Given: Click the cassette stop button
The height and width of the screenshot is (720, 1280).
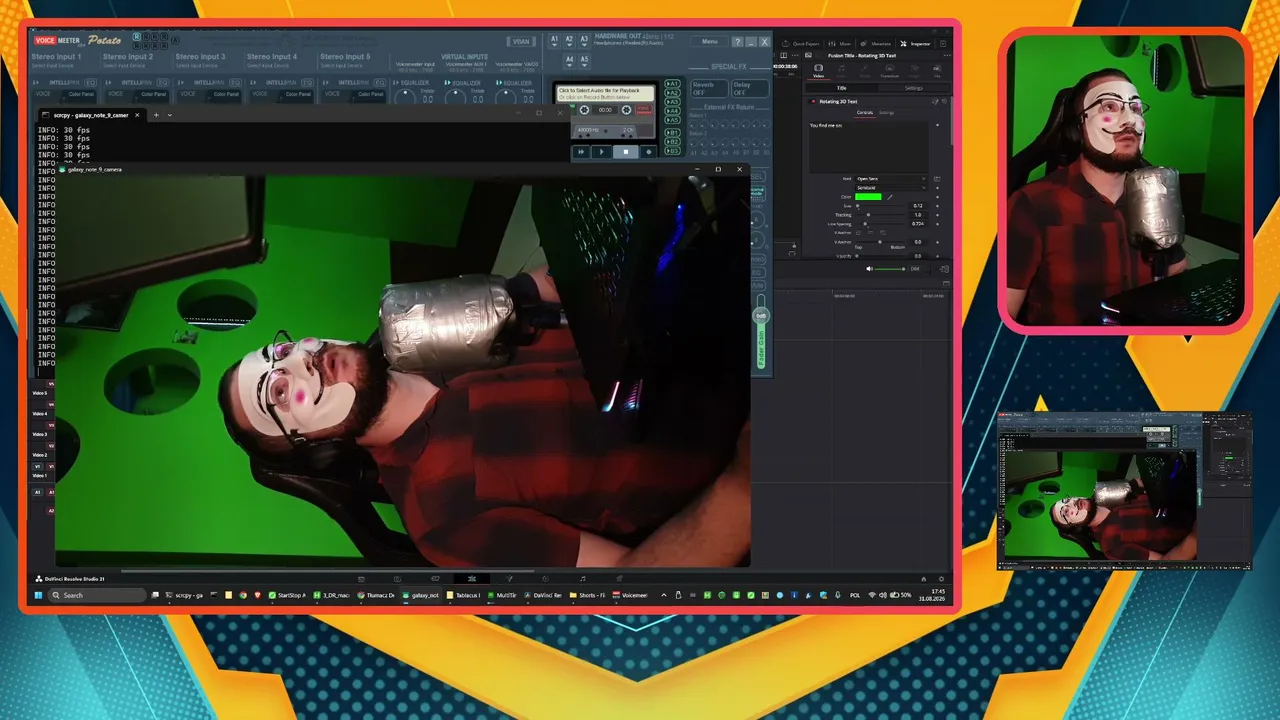Looking at the screenshot, I should 626,152.
